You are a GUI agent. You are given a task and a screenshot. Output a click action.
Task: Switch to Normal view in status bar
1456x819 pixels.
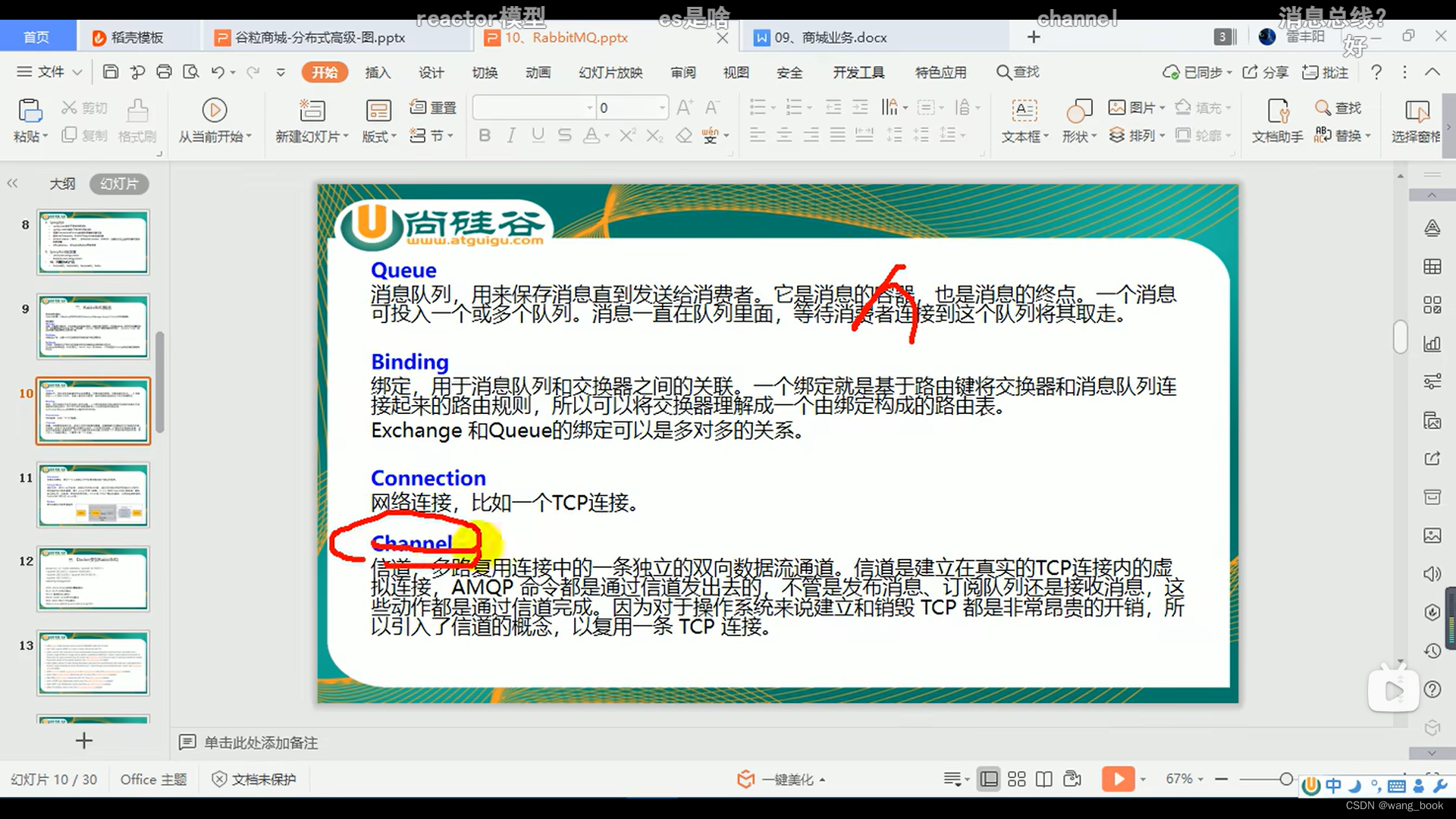coord(989,779)
